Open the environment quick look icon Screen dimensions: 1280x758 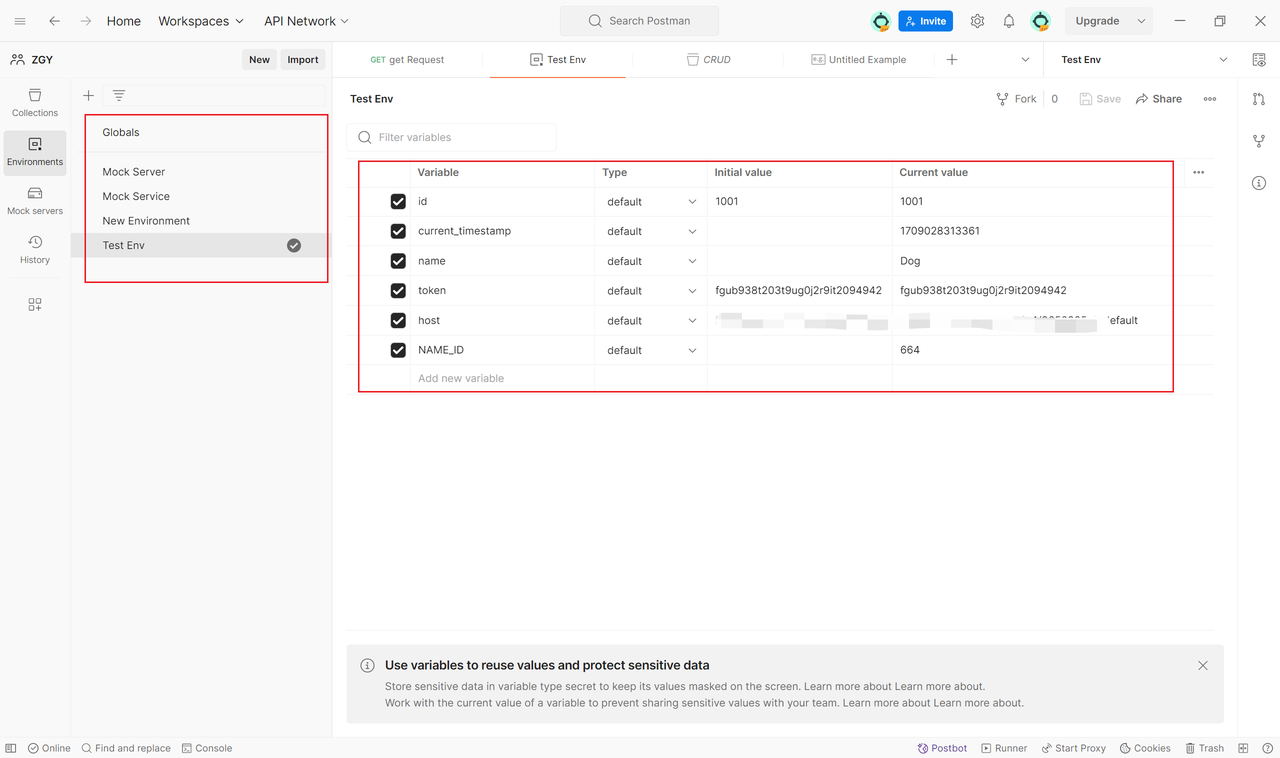pos(1259,60)
